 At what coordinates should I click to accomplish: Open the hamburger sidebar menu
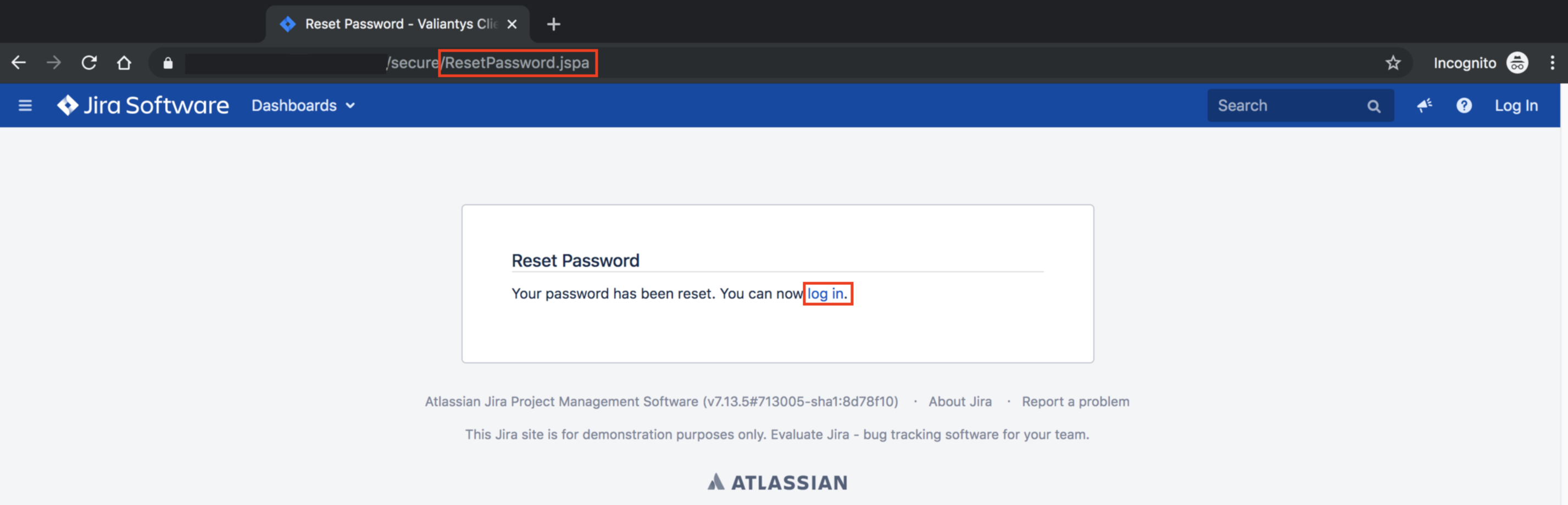coord(25,106)
